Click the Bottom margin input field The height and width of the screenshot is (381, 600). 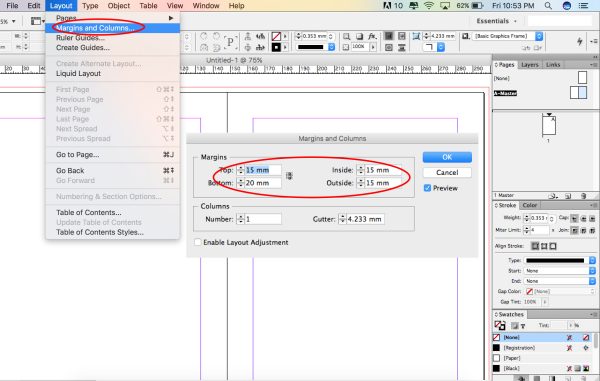point(262,183)
